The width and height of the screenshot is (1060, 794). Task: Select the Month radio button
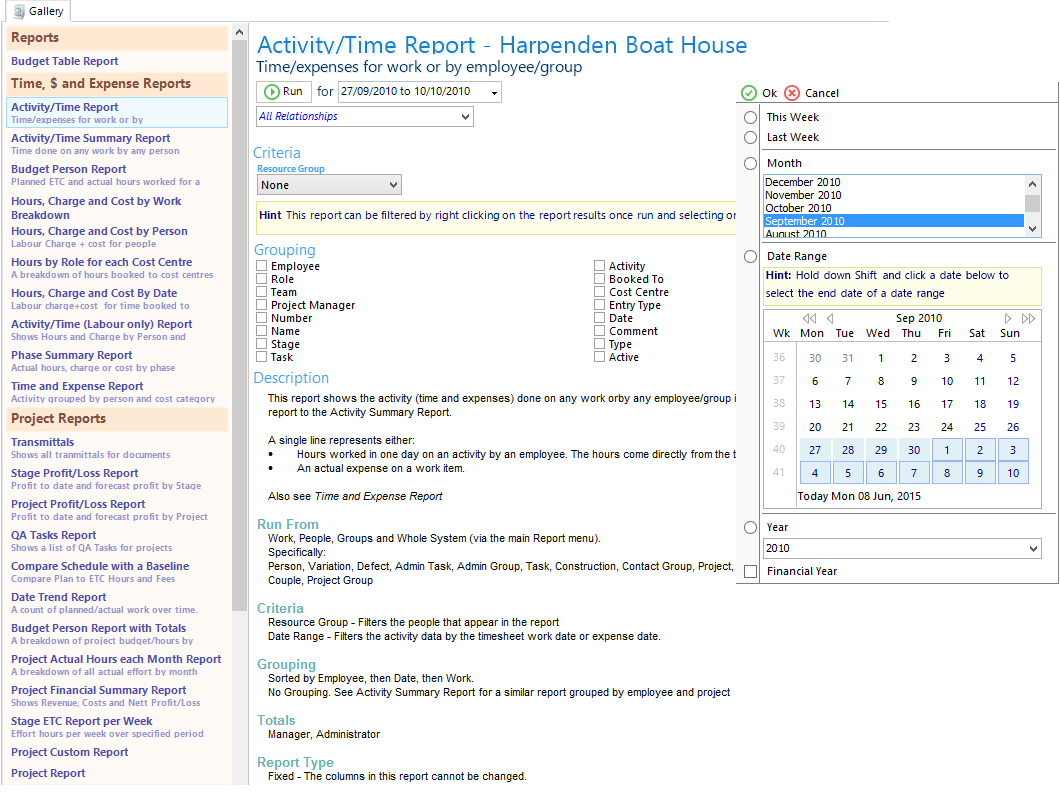click(x=750, y=164)
